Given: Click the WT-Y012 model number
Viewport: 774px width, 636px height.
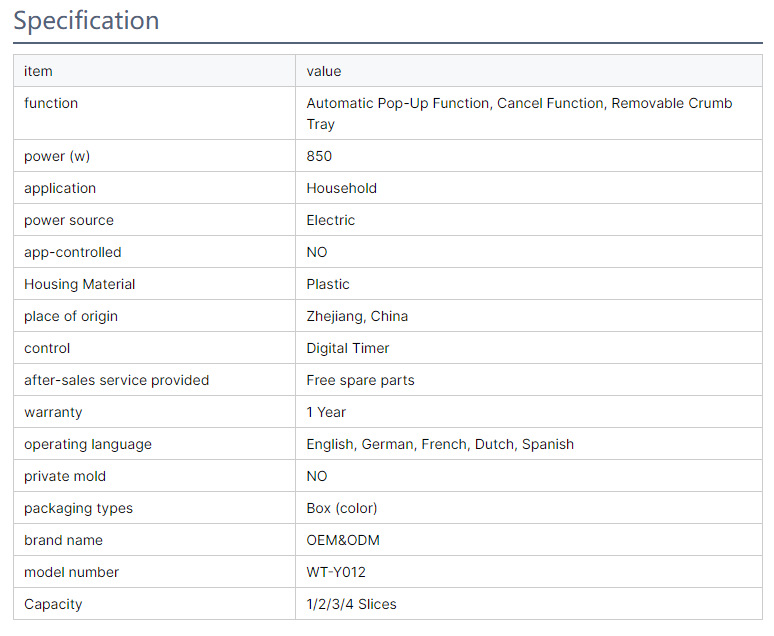Looking at the screenshot, I should tap(336, 572).
